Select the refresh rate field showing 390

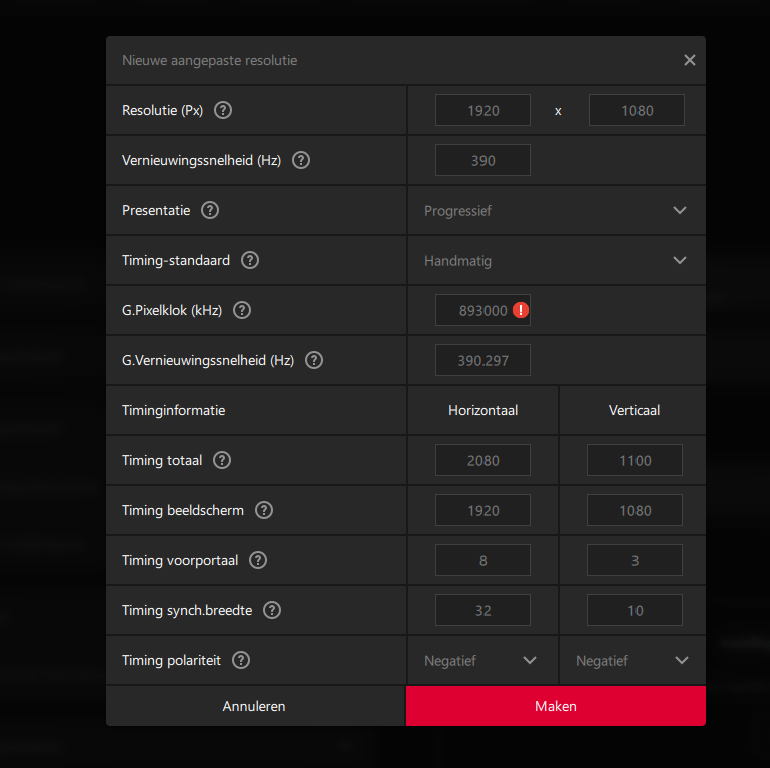pos(483,160)
